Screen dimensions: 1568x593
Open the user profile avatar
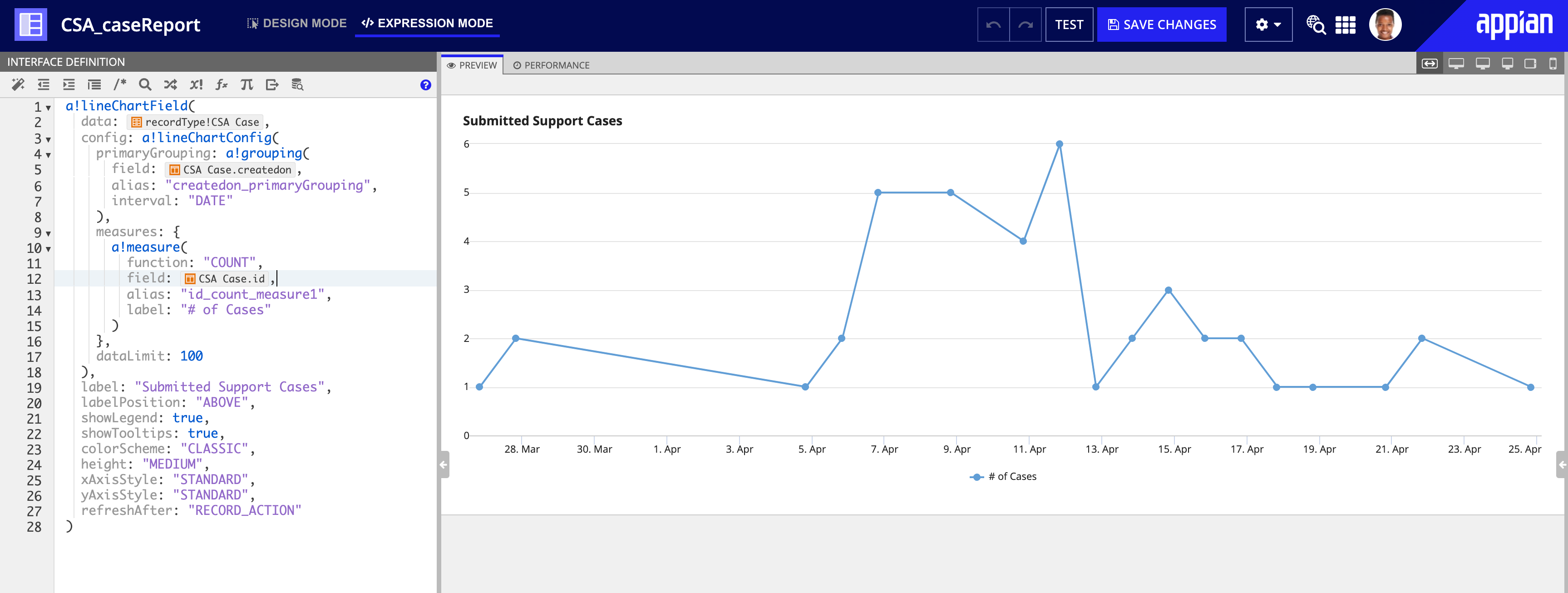click(x=1386, y=25)
